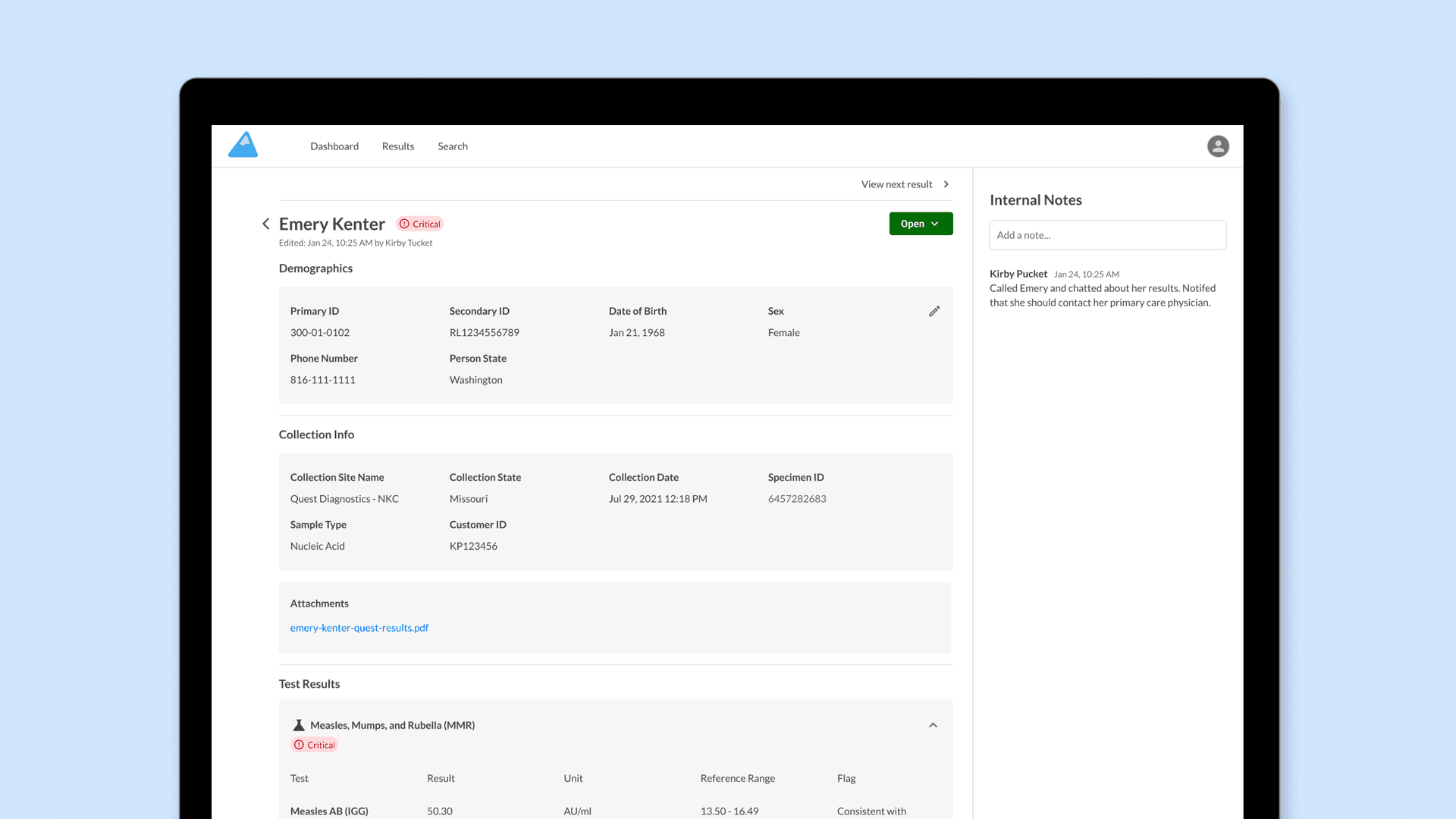Click the patient name Emery Kenter
This screenshot has height=819, width=1456.
[x=331, y=223]
